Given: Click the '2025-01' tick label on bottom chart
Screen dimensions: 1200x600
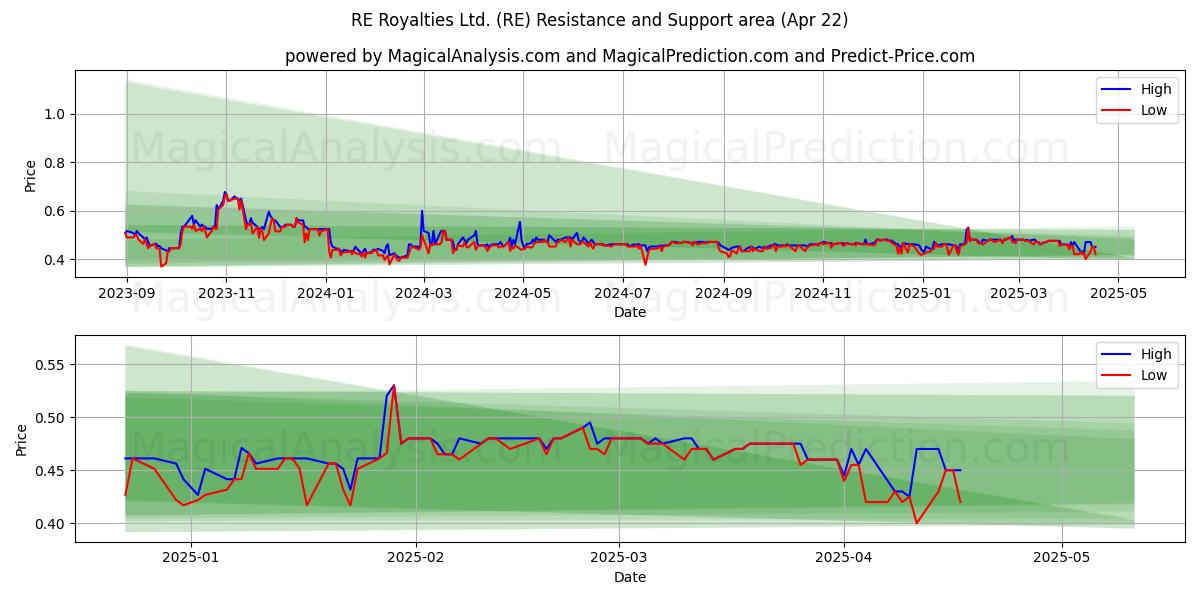Looking at the screenshot, I should (191, 558).
